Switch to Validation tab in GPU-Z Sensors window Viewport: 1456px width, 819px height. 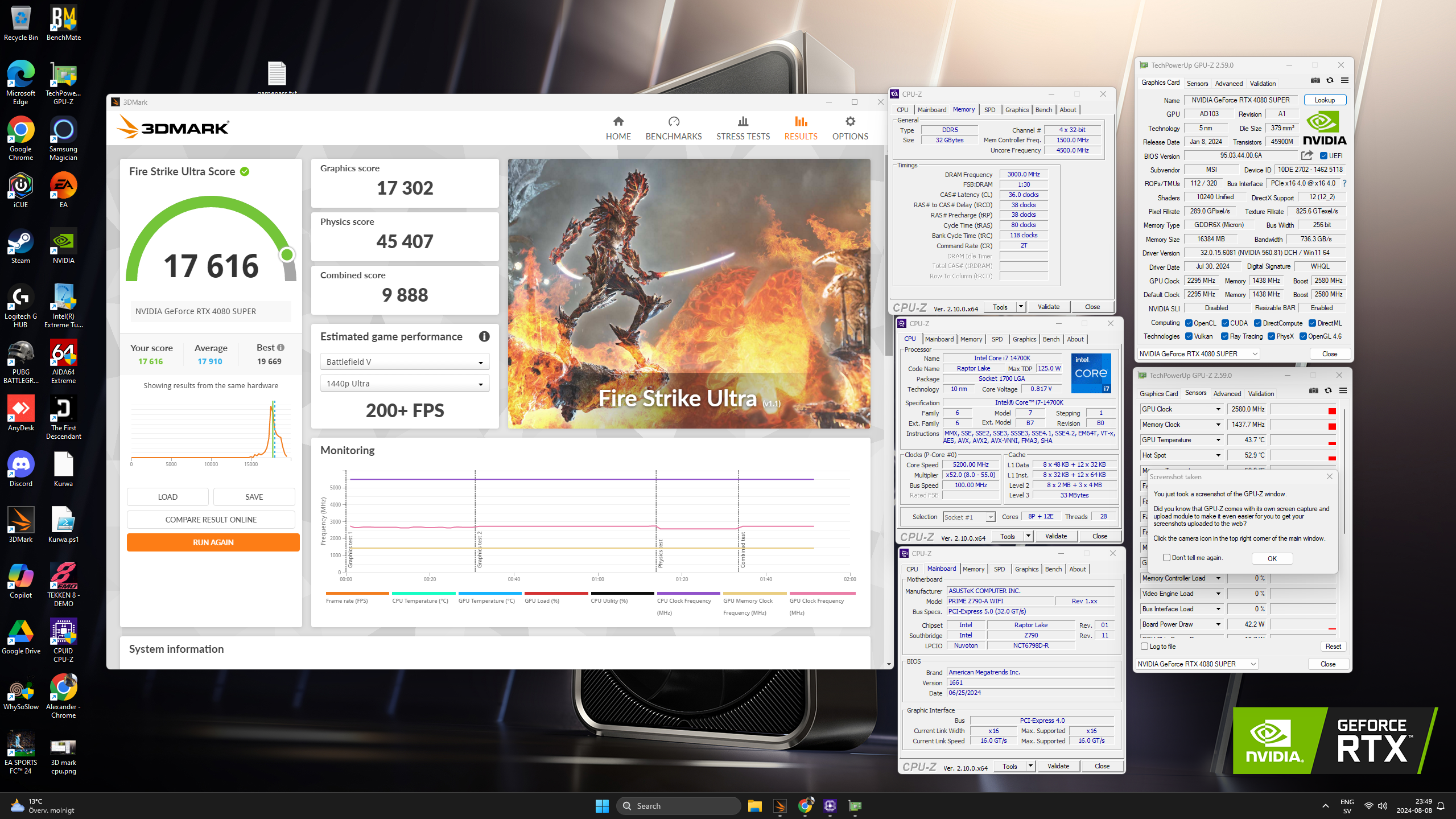1261,393
